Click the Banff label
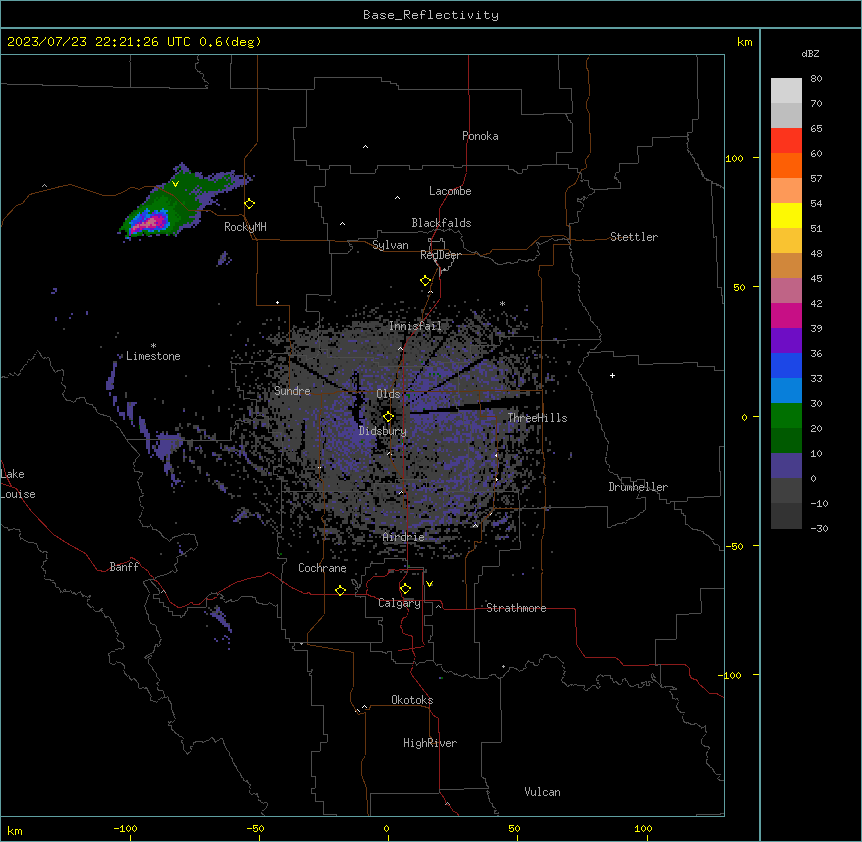The height and width of the screenshot is (842, 862). click(124, 567)
